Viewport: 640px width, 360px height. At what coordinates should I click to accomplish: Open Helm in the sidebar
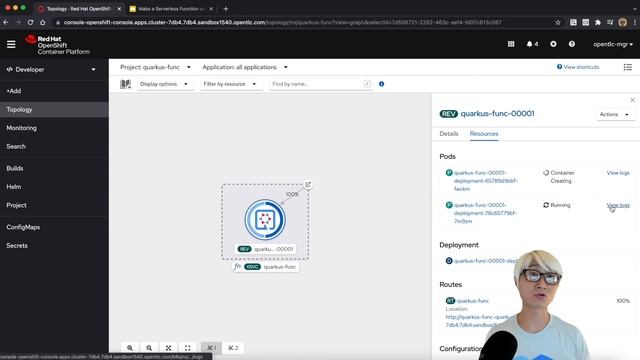pos(54,187)
